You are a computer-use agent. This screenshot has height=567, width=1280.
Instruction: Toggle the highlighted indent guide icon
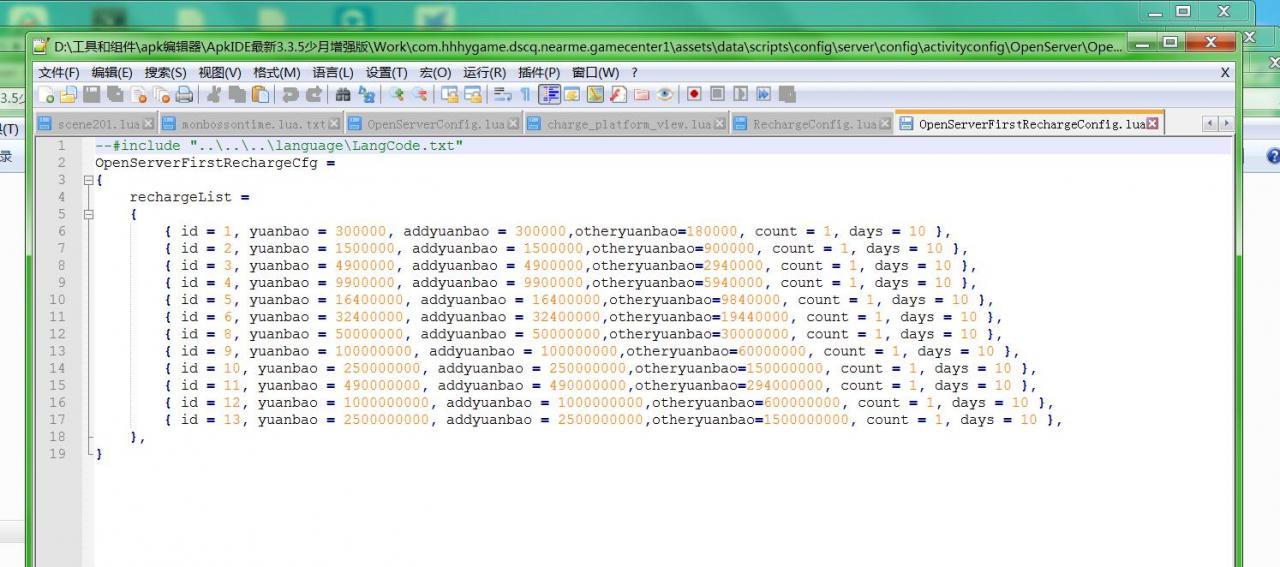point(548,95)
